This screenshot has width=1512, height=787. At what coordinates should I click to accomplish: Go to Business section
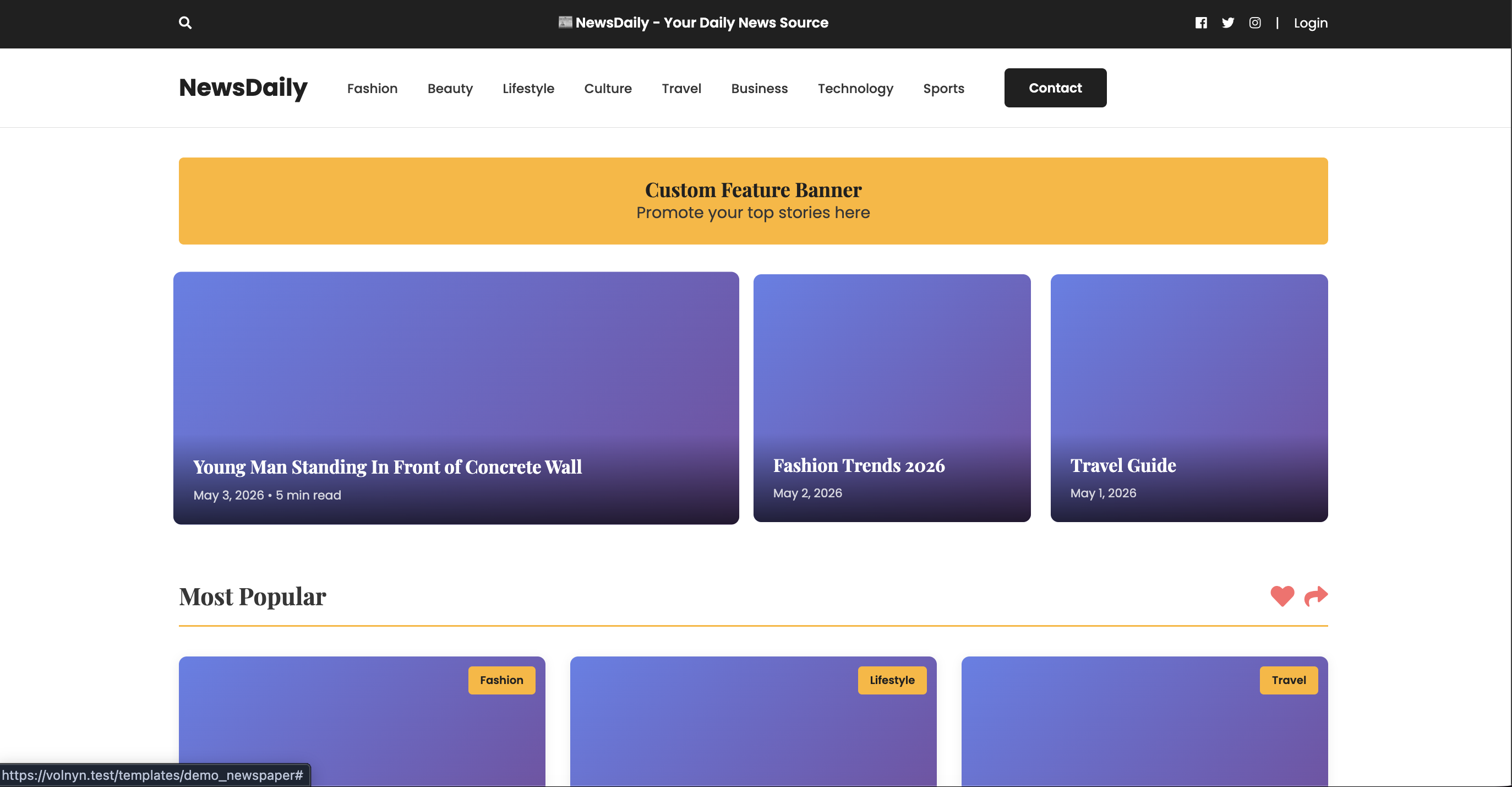coord(760,88)
